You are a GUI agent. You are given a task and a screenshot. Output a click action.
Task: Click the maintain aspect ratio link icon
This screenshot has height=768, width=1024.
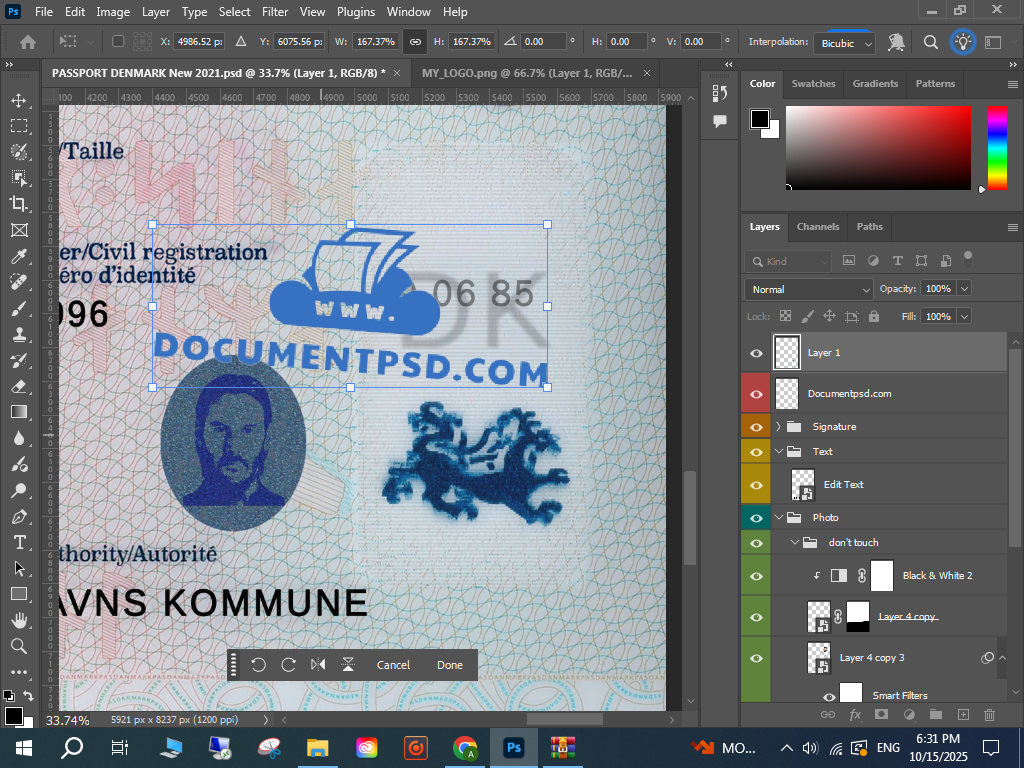tap(414, 42)
